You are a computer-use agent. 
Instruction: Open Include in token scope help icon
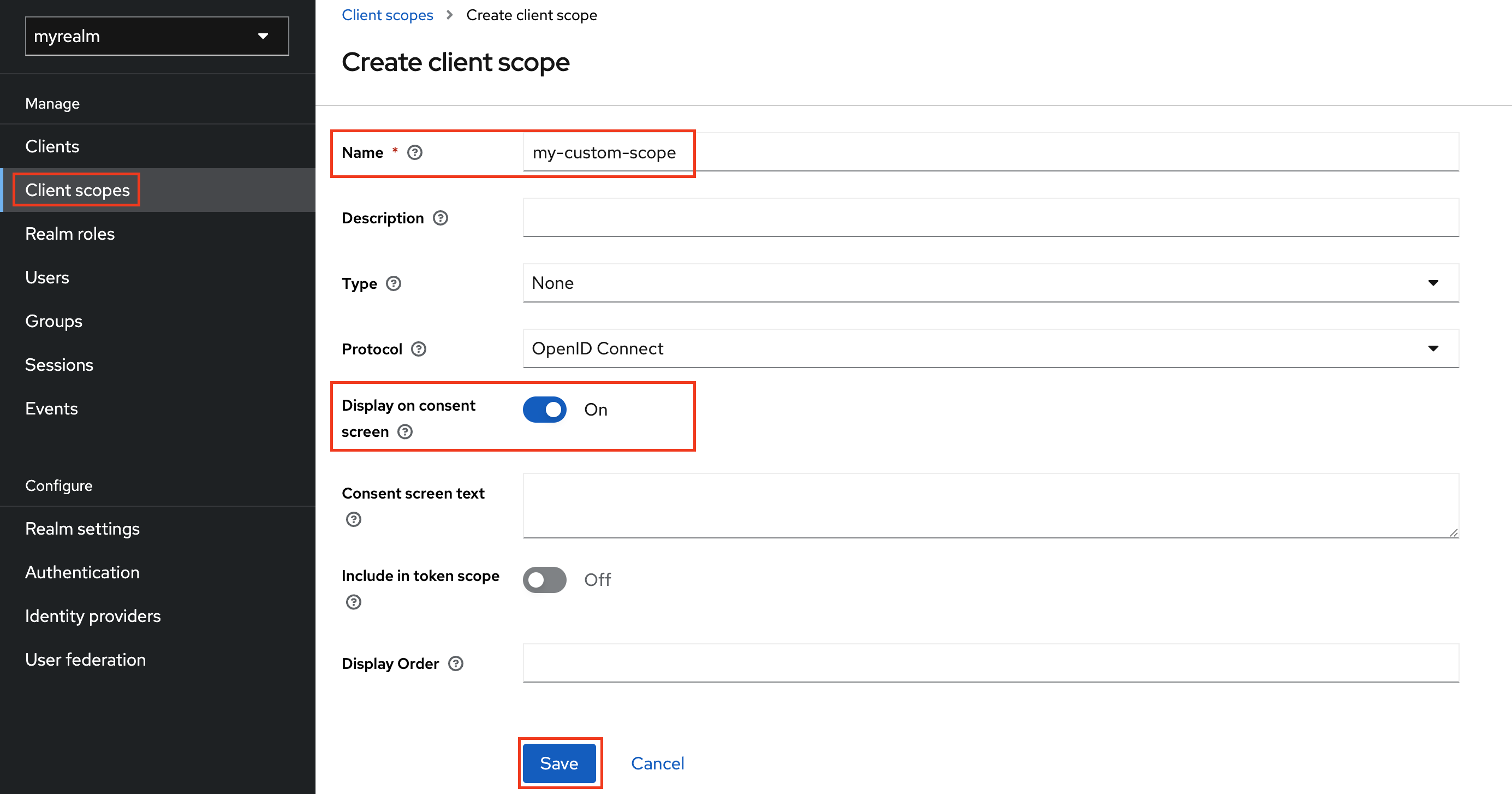click(x=353, y=602)
